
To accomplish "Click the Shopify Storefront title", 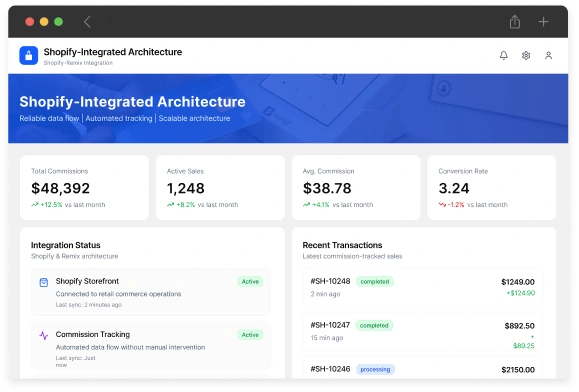I will coord(87,281).
